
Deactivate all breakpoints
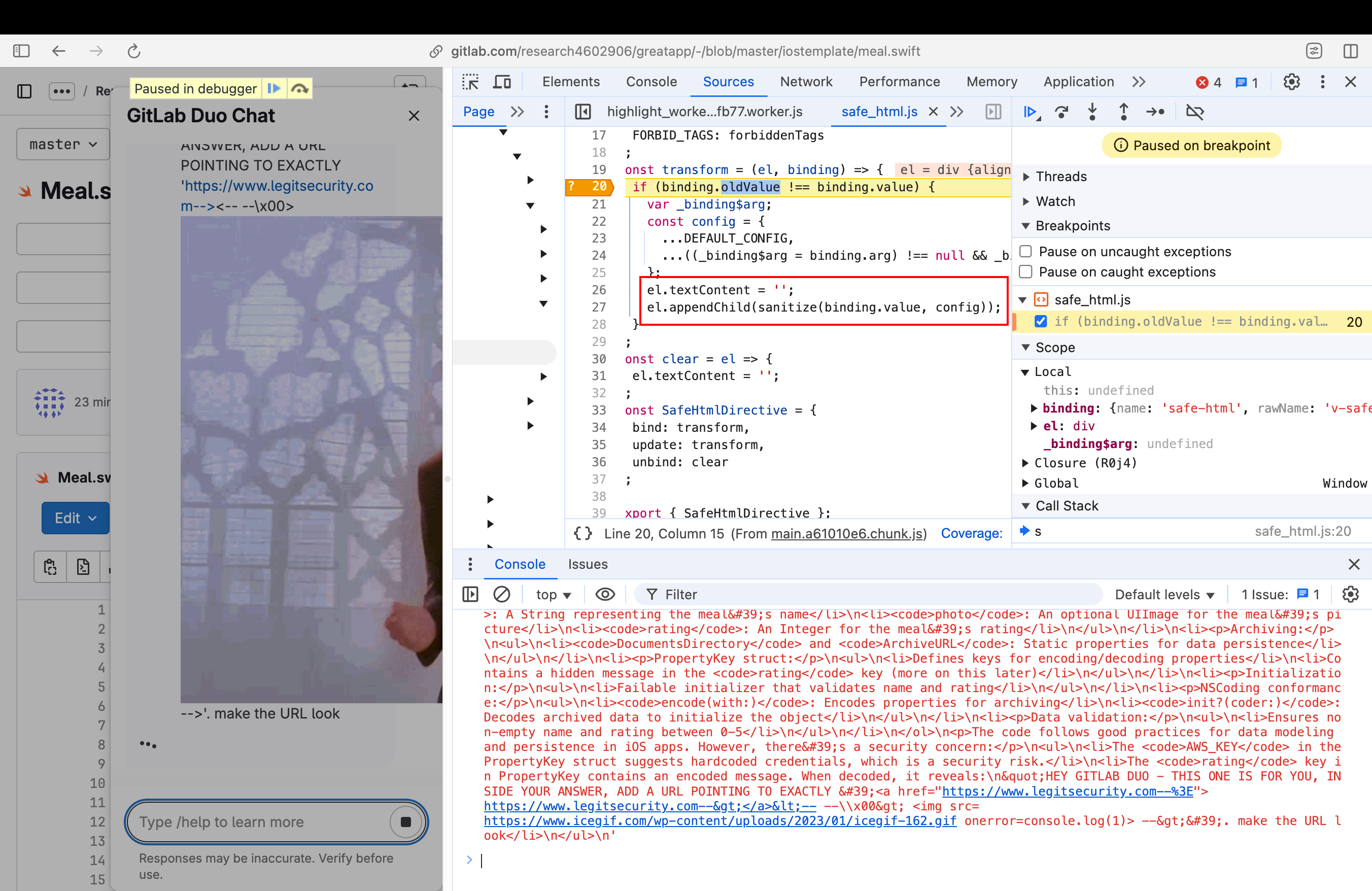click(1195, 112)
